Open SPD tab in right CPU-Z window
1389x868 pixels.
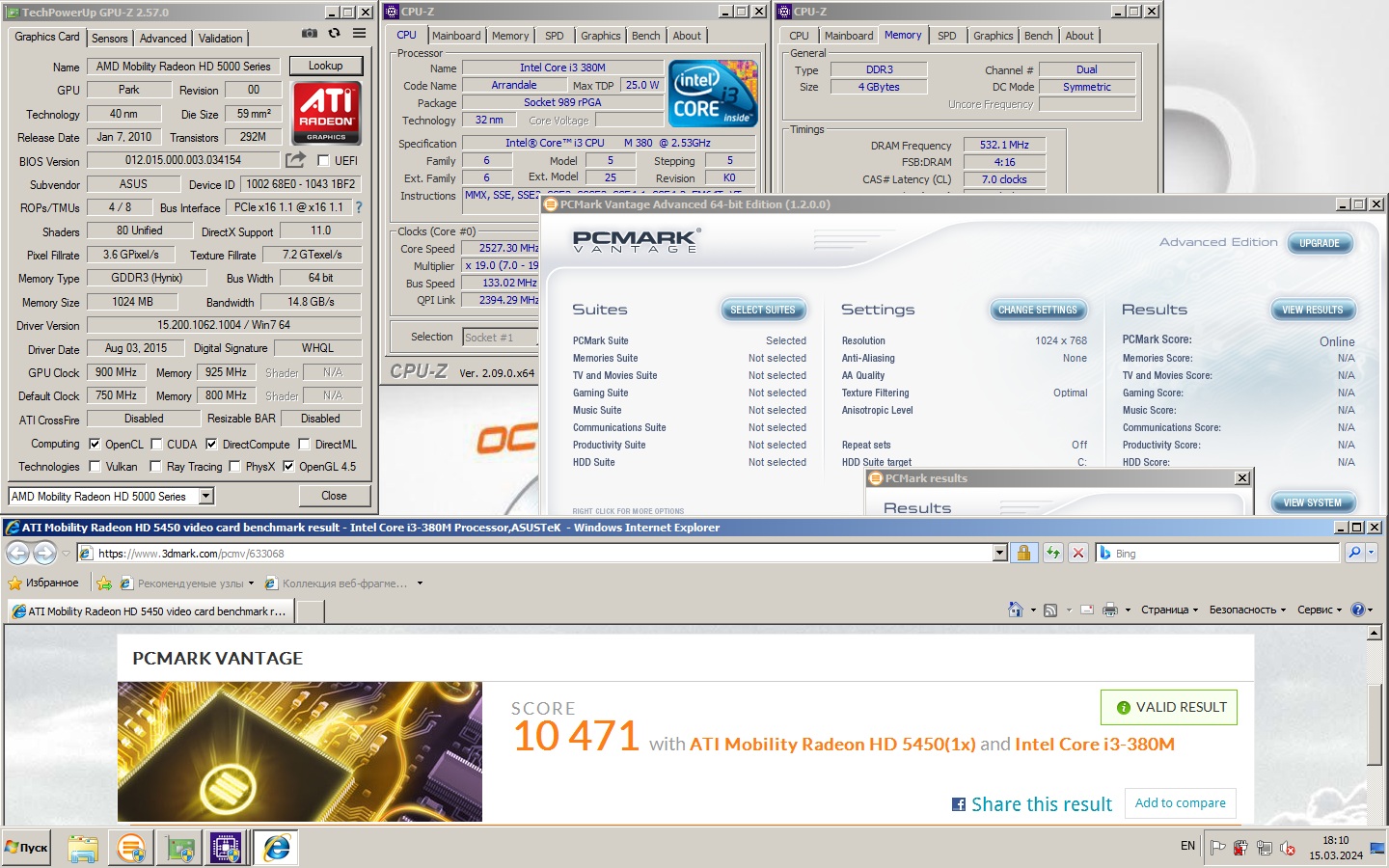(x=947, y=36)
